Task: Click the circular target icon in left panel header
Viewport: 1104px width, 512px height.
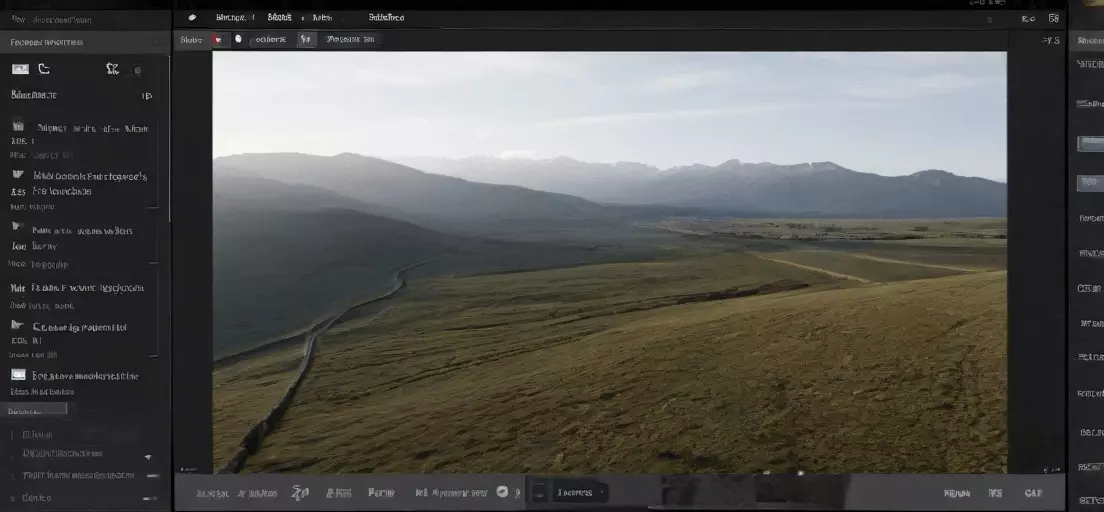Action: click(138, 70)
